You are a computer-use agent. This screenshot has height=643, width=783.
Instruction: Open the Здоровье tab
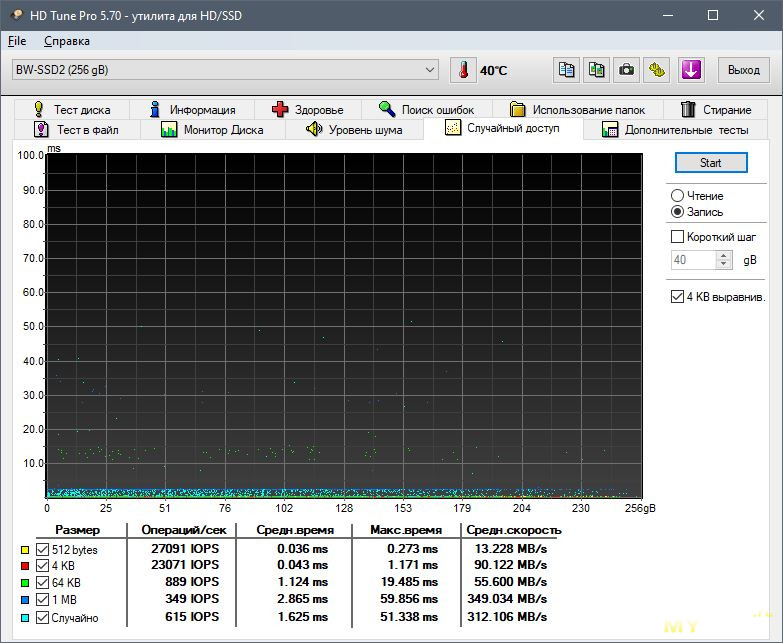coord(308,109)
